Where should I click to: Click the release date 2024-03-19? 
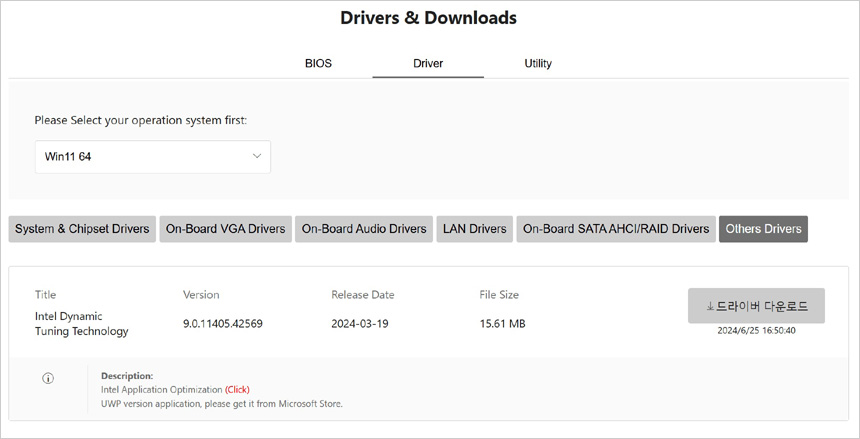[361, 324]
